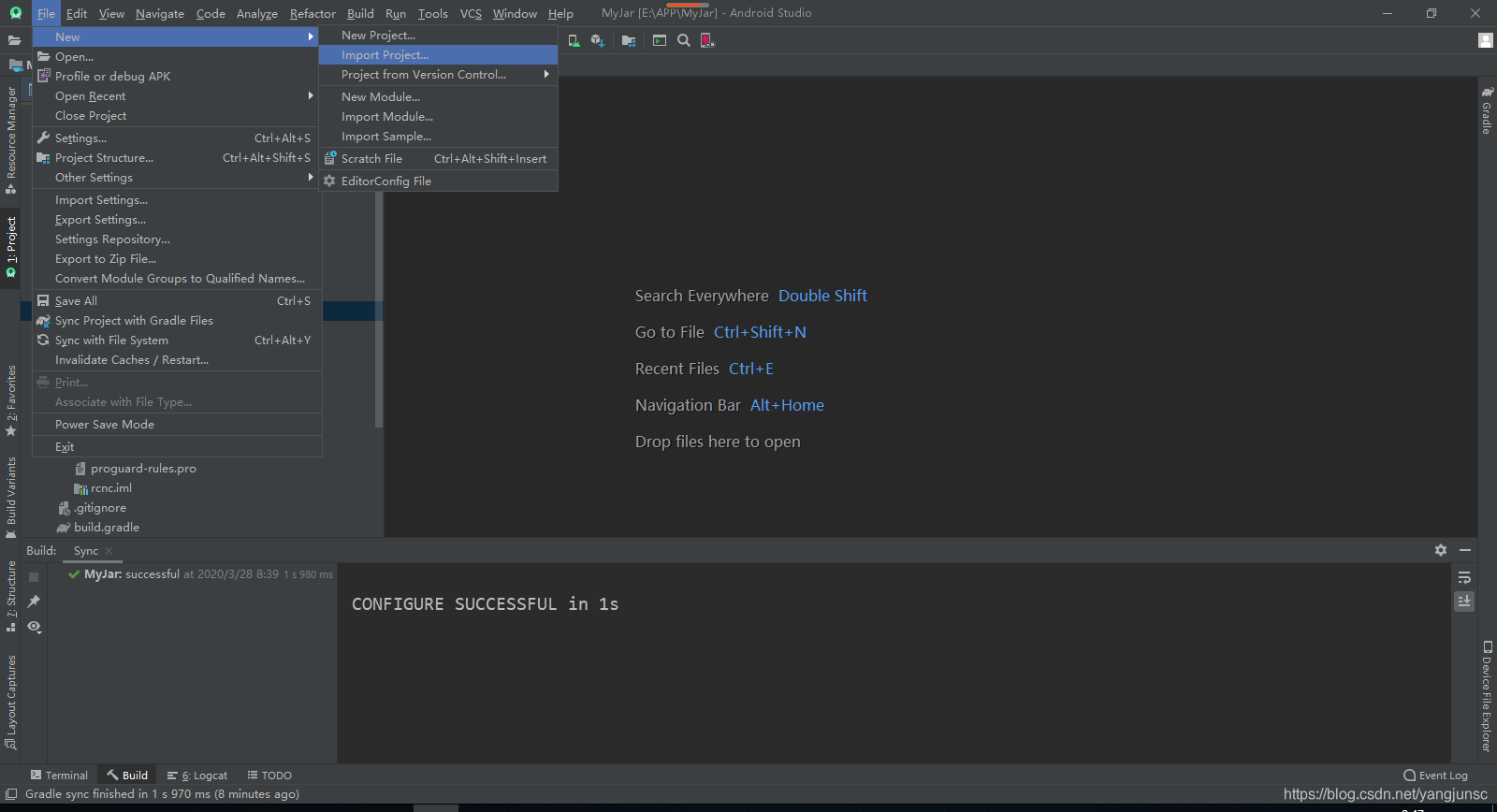Open Build panel settings gear
1497x812 pixels.
pos(1441,550)
